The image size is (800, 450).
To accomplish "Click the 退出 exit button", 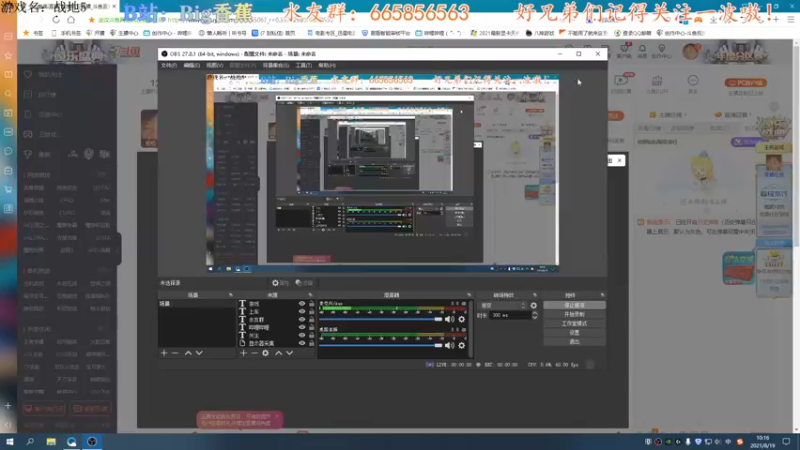I will point(574,342).
